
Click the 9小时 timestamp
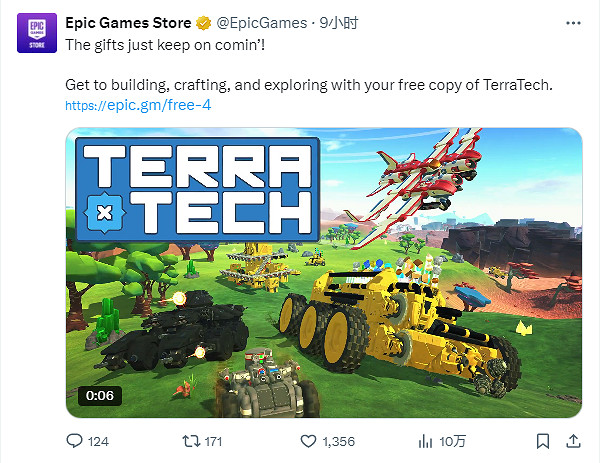[339, 23]
